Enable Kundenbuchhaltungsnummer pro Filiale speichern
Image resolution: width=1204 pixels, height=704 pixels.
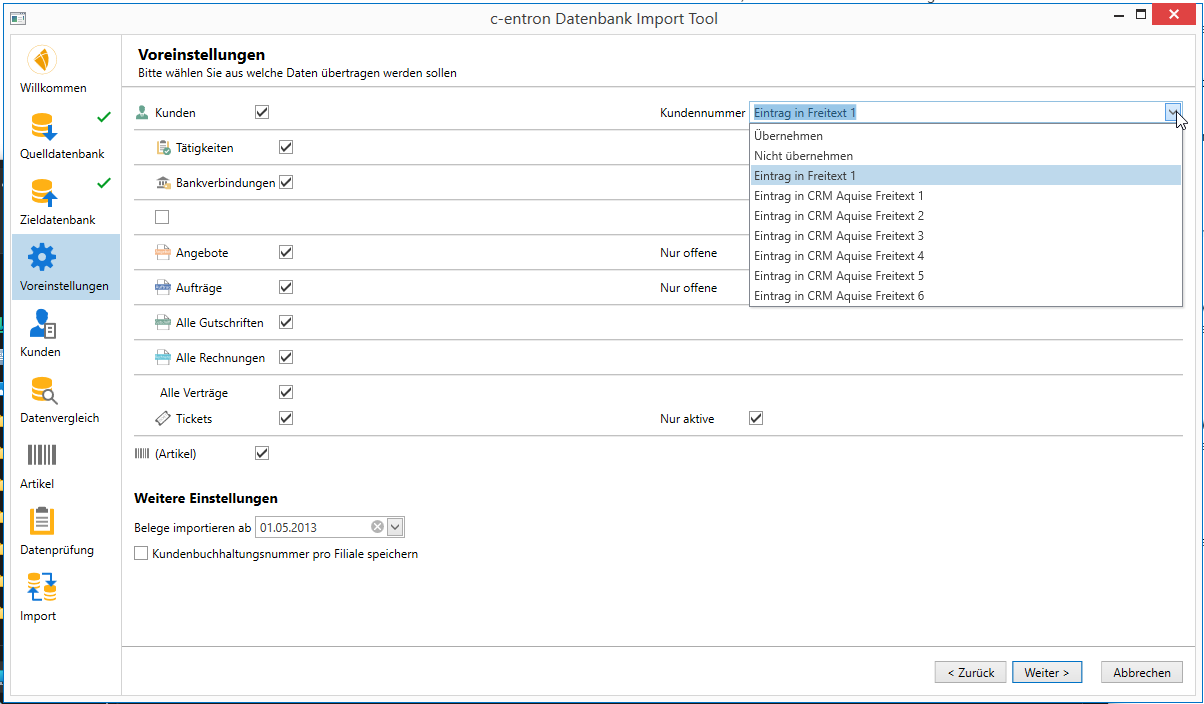(141, 553)
